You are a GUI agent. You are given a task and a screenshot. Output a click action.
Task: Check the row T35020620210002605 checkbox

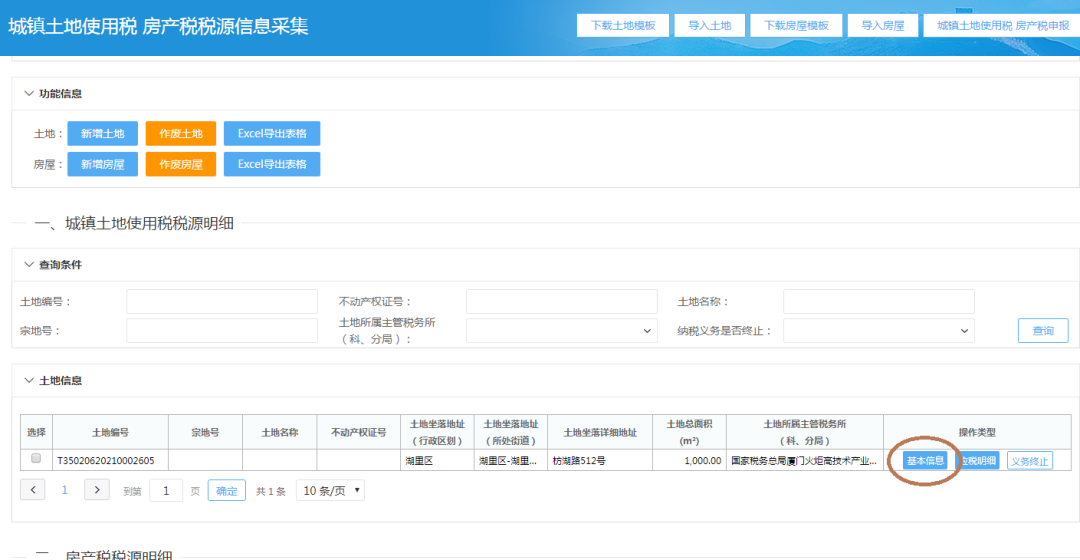[36, 458]
